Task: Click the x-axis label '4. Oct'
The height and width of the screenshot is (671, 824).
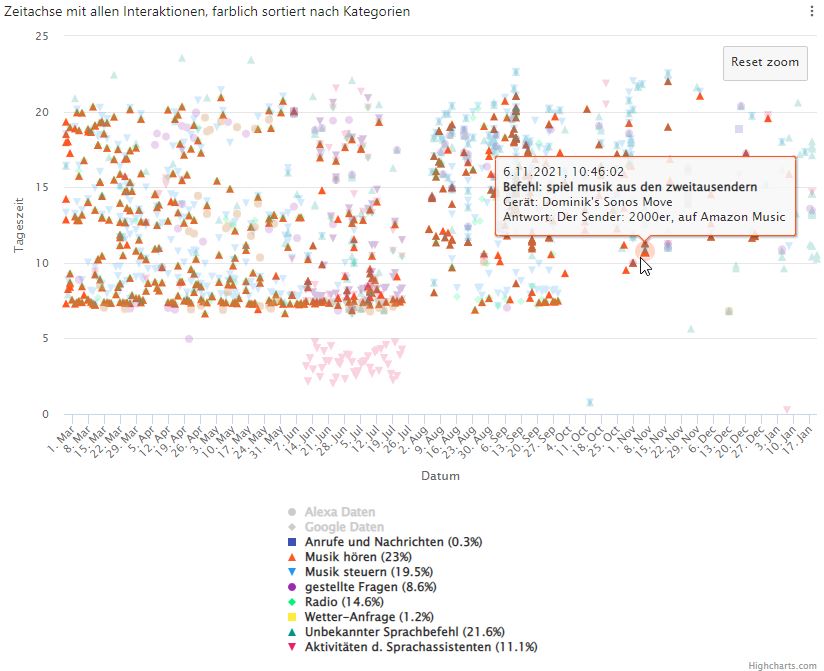Action: point(561,439)
